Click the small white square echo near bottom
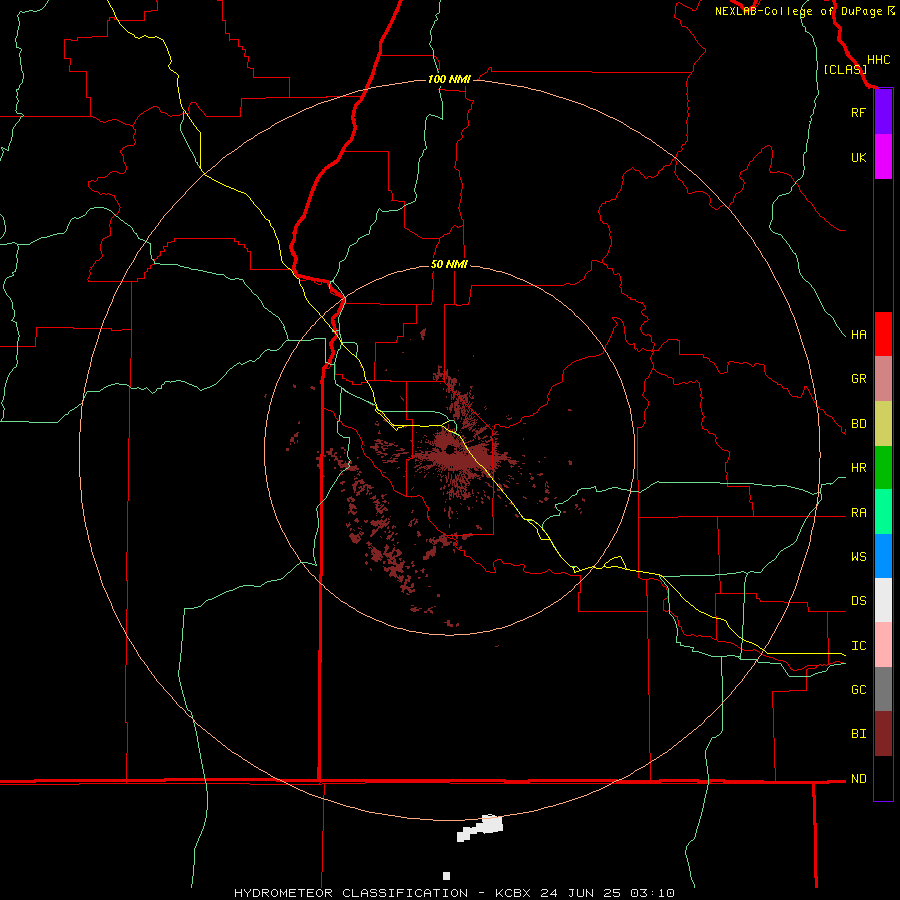Viewport: 900px width, 900px height. tap(446, 875)
